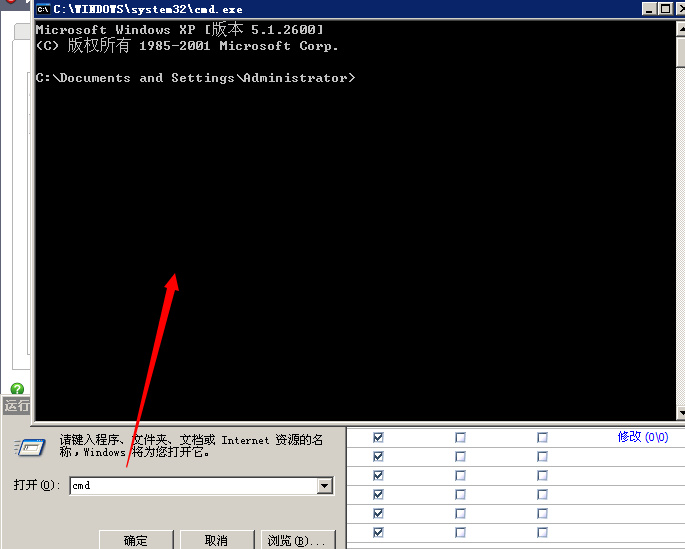Click the 浏览(B)... browse button

tap(298, 540)
